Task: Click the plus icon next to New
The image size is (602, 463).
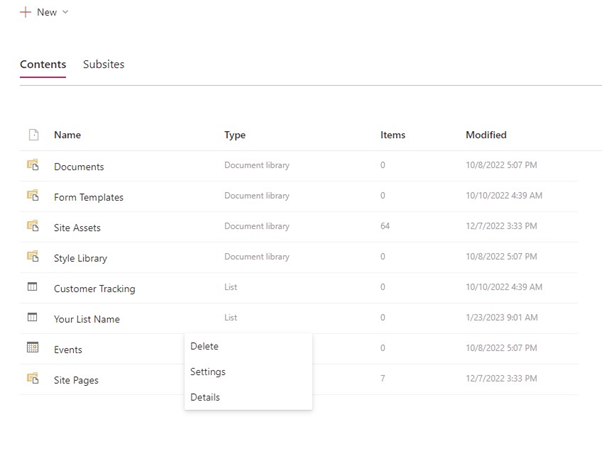Action: pos(25,12)
